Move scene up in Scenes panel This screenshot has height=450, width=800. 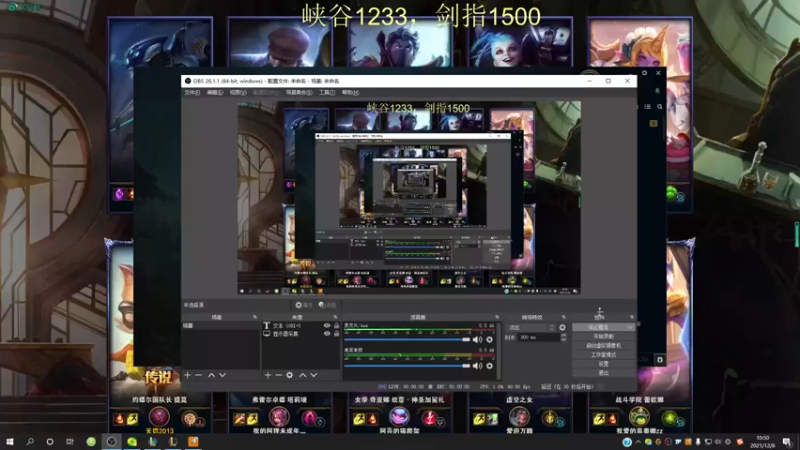(211, 375)
